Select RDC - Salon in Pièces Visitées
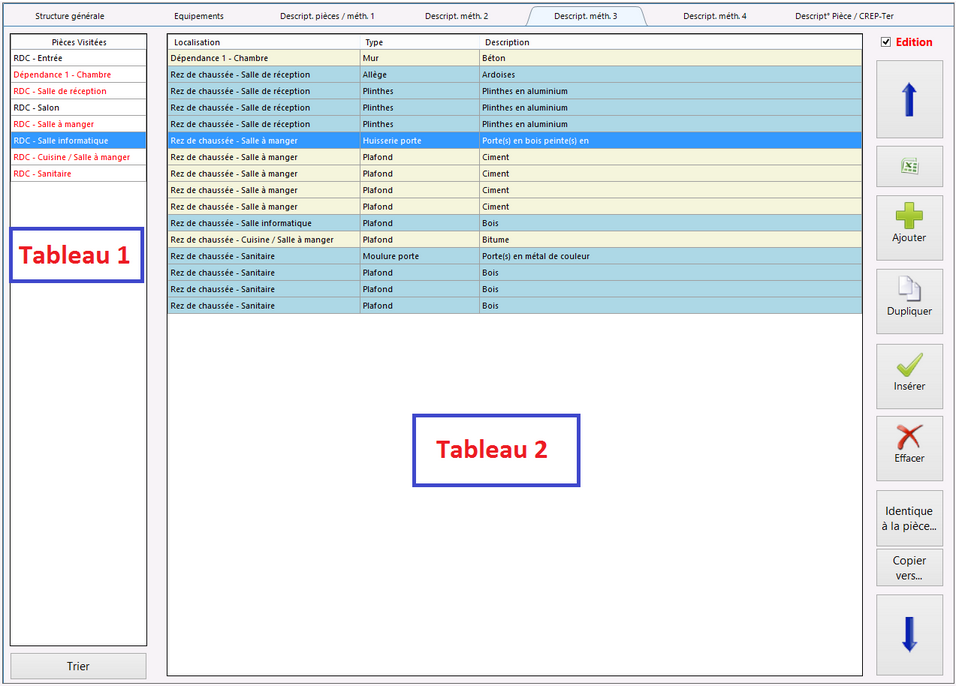The width and height of the screenshot is (958, 687). pyautogui.click(x=78, y=108)
